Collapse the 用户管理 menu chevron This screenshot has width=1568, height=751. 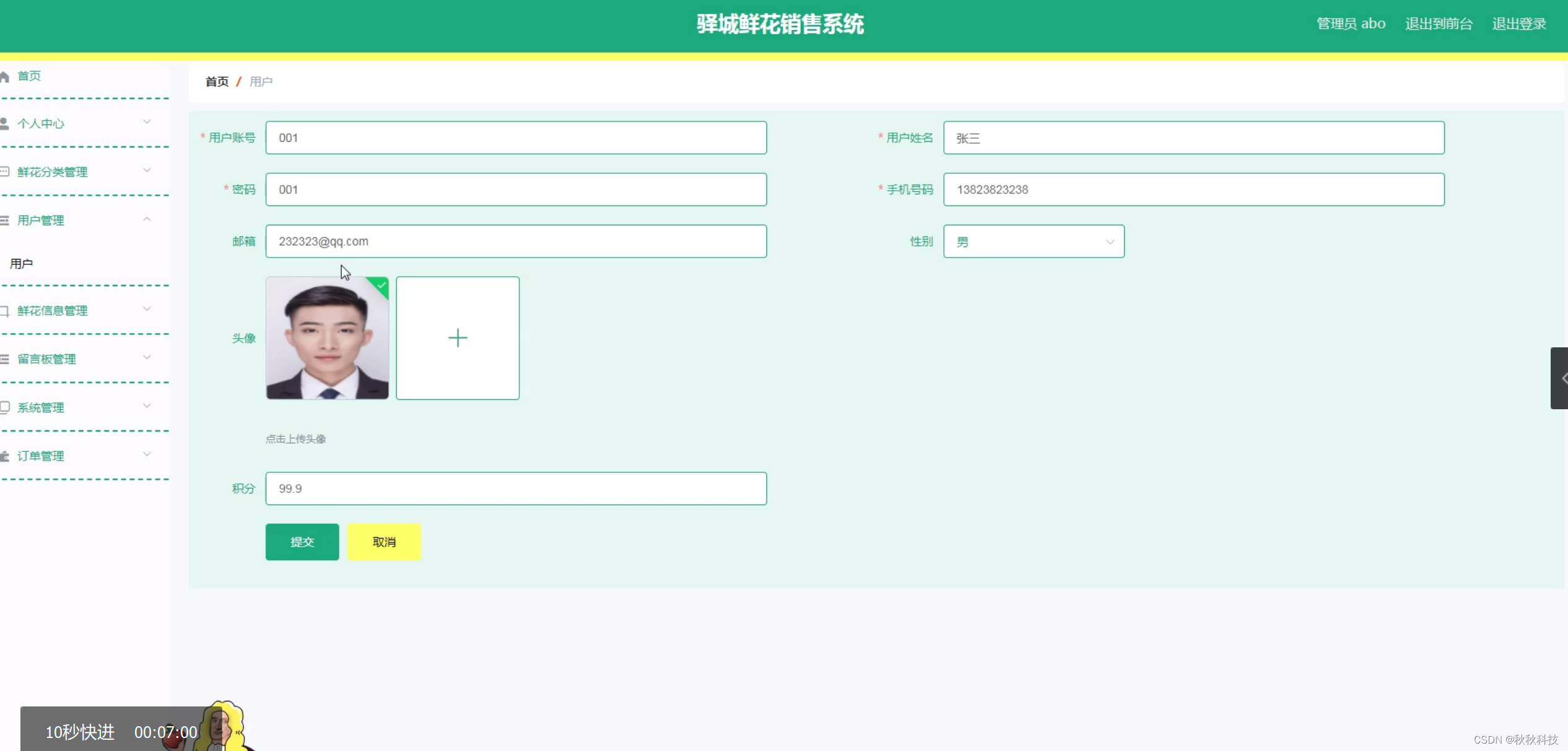pyautogui.click(x=147, y=219)
